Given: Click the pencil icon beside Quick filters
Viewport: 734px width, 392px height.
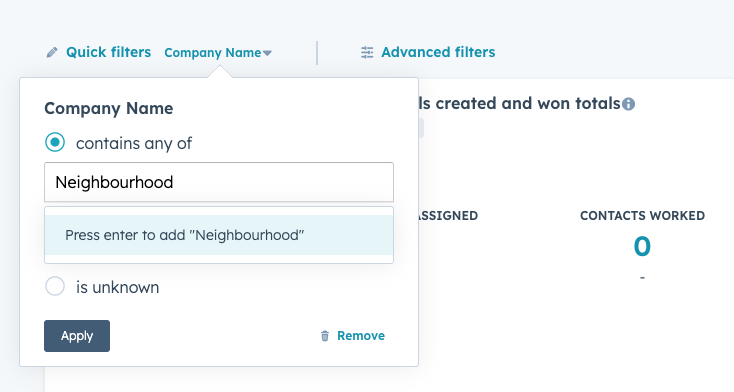Looking at the screenshot, I should (52, 52).
